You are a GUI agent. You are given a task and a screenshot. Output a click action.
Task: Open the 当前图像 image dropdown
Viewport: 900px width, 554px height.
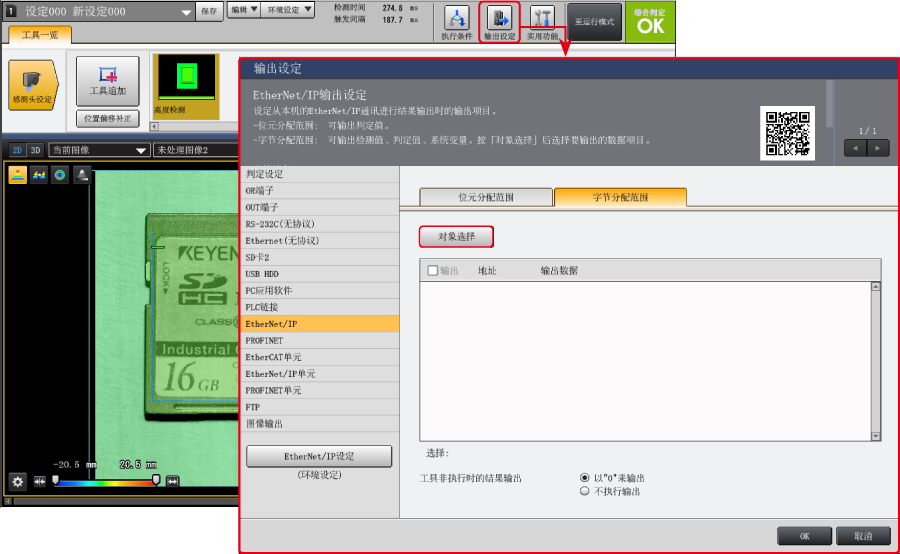pos(99,150)
